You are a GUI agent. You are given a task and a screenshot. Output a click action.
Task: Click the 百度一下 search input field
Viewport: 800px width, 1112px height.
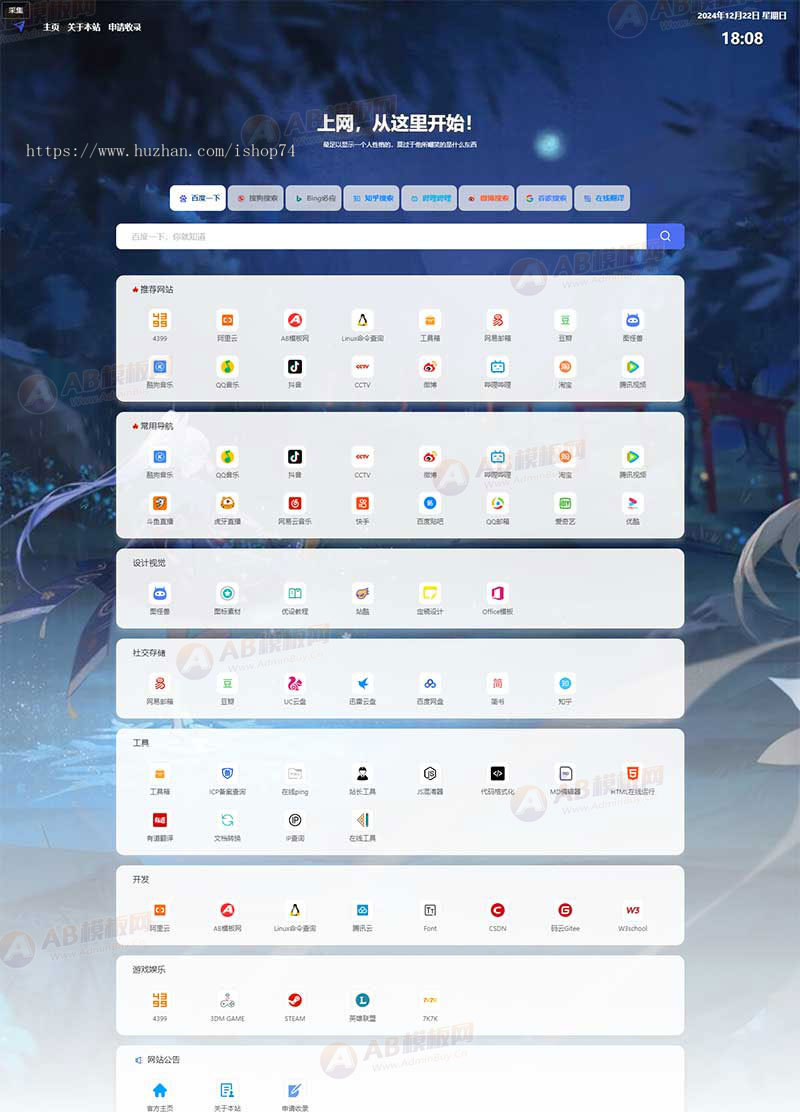382,236
